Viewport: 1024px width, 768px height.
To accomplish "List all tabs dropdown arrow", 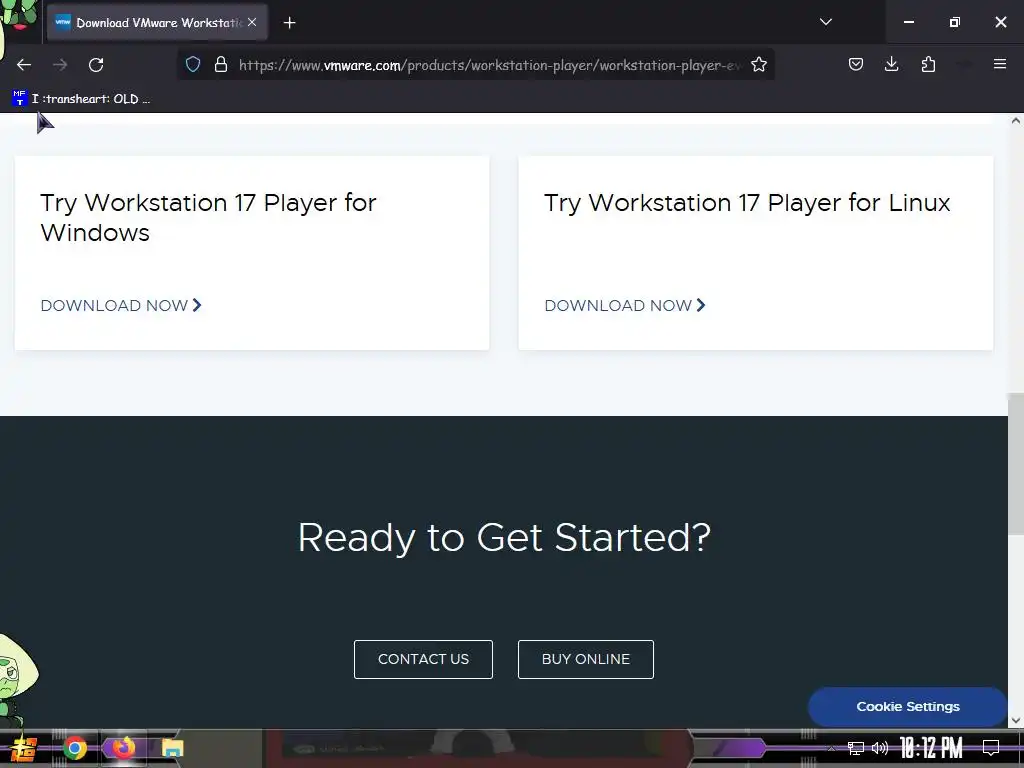I will (825, 22).
